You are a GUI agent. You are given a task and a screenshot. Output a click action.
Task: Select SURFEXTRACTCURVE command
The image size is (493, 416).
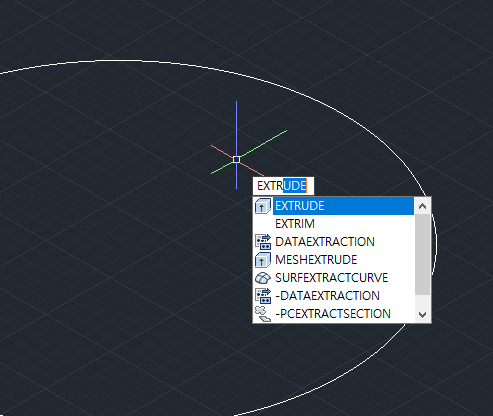[x=334, y=278]
